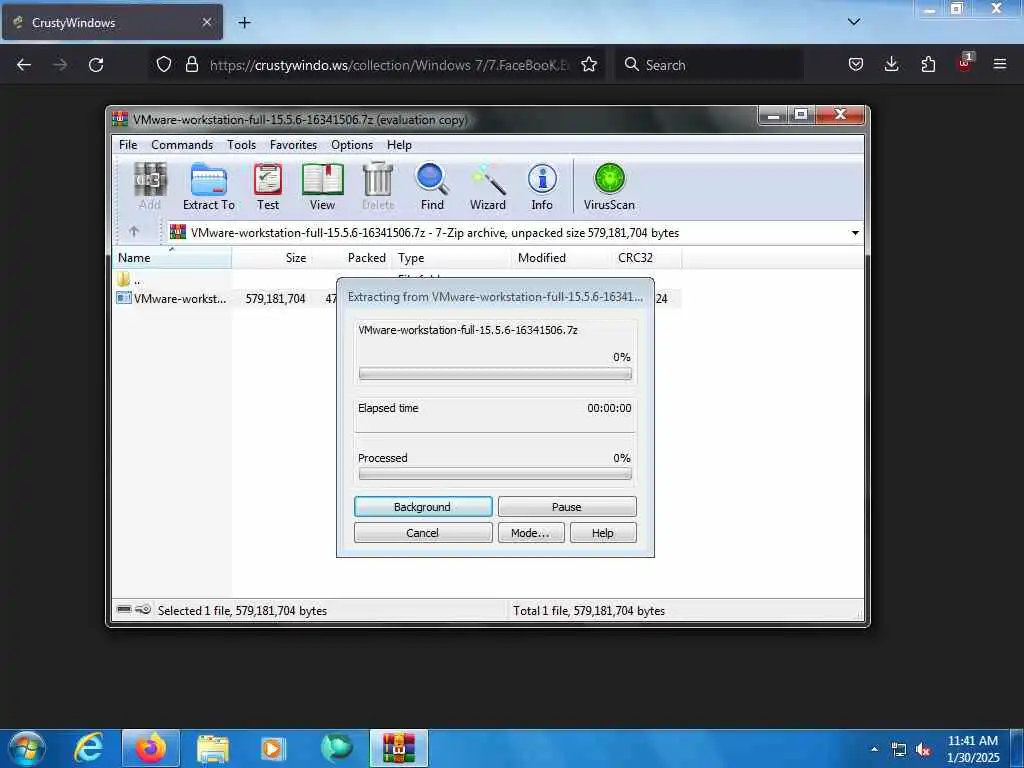Click the disk icon in WinRAR status bar
Image resolution: width=1024 pixels, height=768 pixels.
[124, 609]
